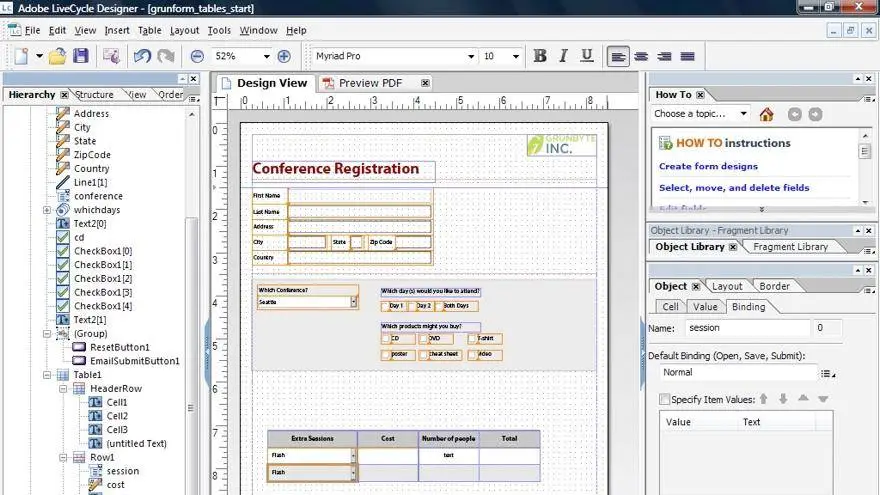The image size is (880, 495).
Task: Open the font size dropdown
Action: pyautogui.click(x=515, y=56)
